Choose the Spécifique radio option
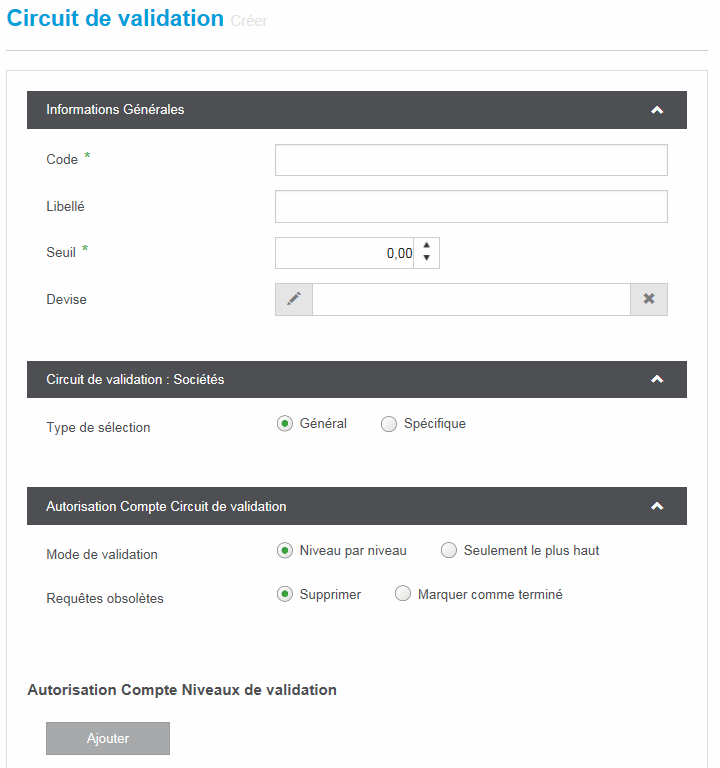 pyautogui.click(x=389, y=424)
